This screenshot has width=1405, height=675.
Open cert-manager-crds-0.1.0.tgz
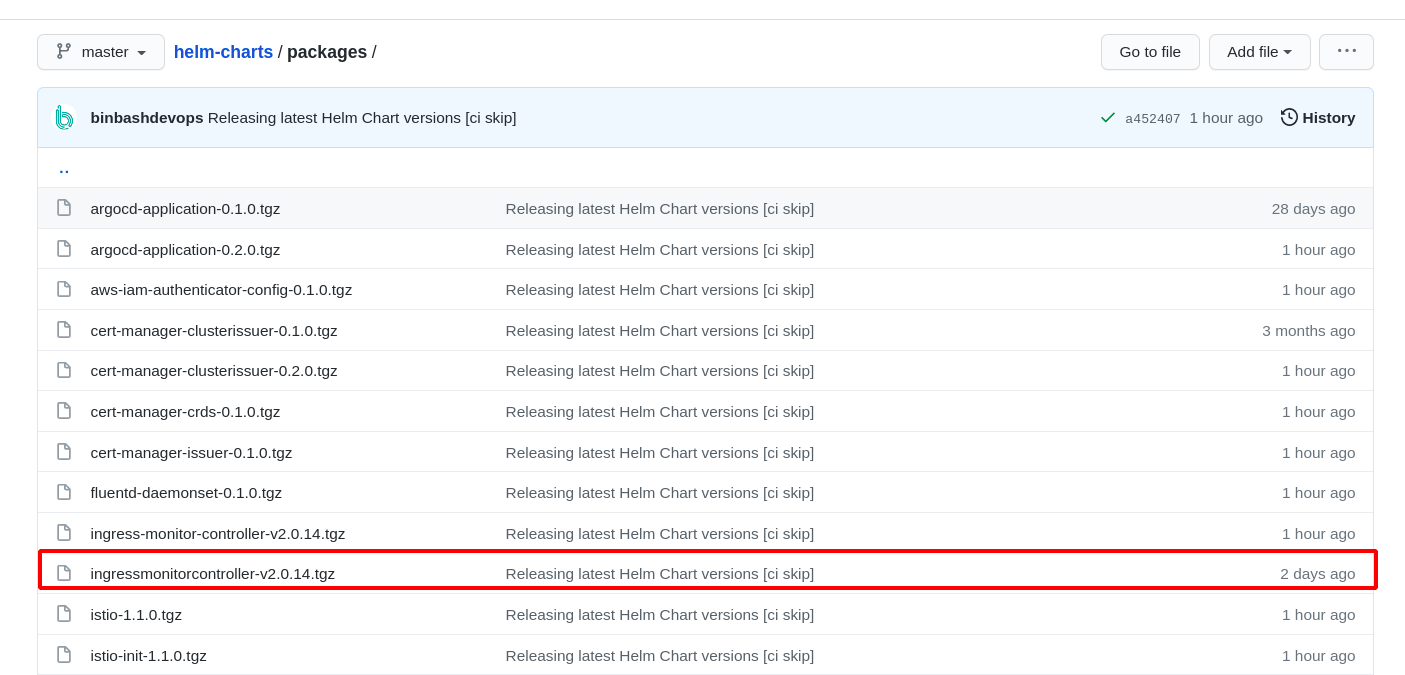[185, 412]
